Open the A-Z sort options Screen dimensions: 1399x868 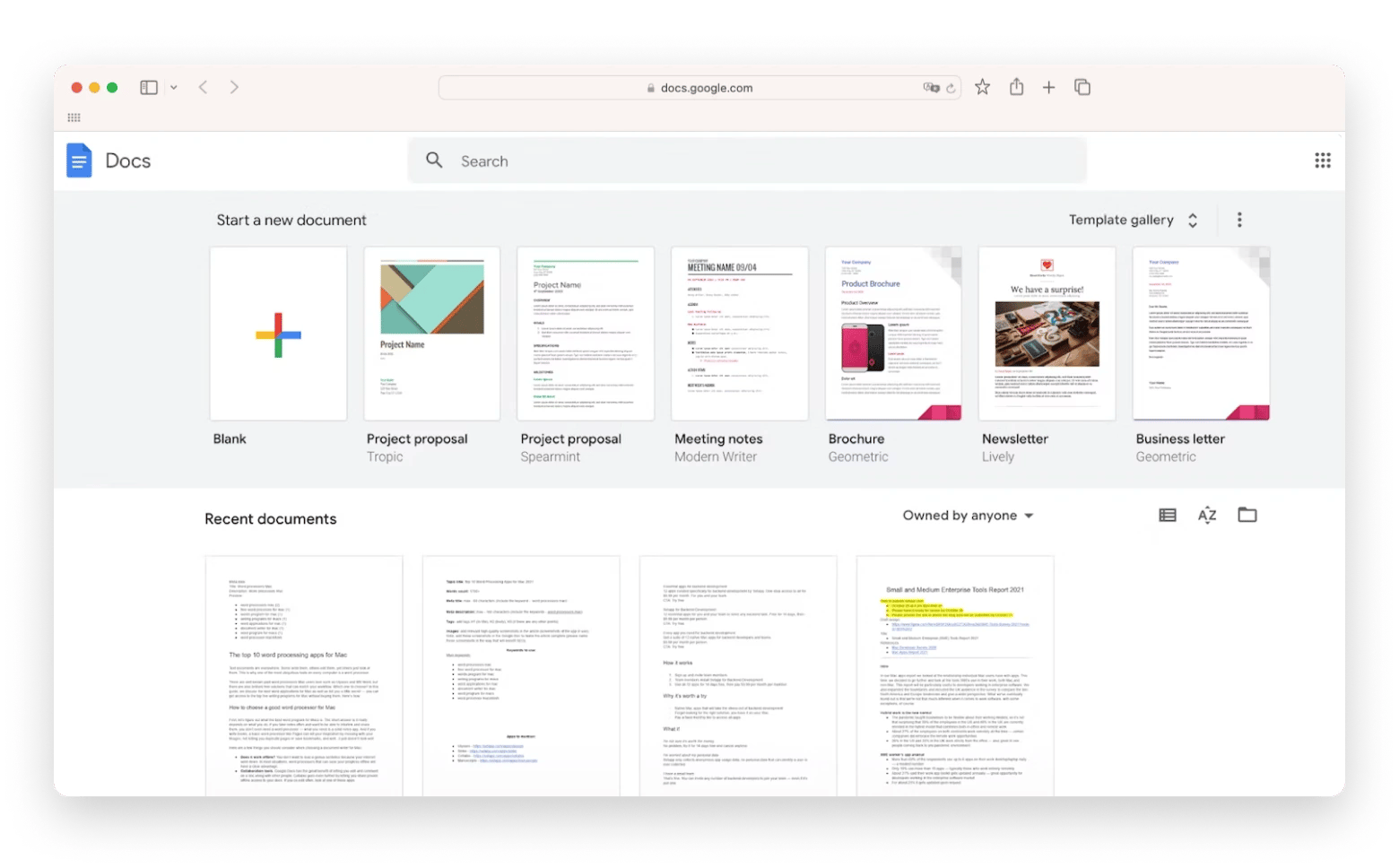coord(1207,515)
